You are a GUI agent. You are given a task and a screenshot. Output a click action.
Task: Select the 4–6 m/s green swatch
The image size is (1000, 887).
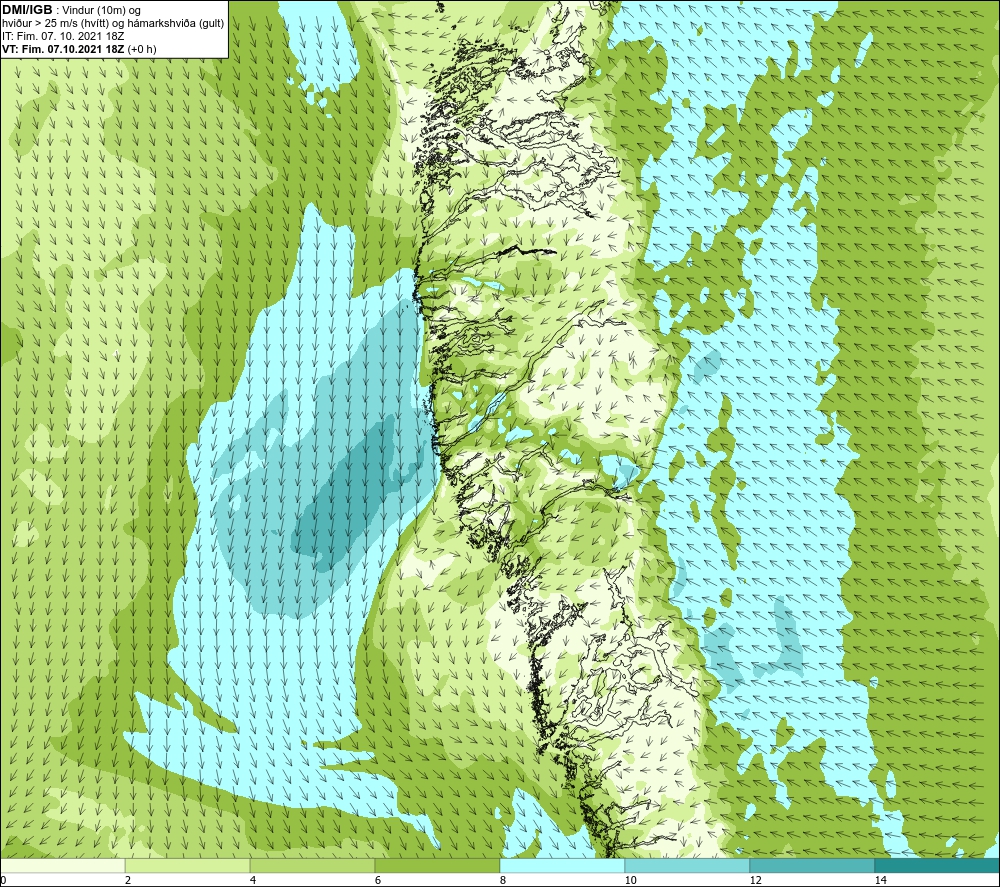pyautogui.click(x=312, y=865)
